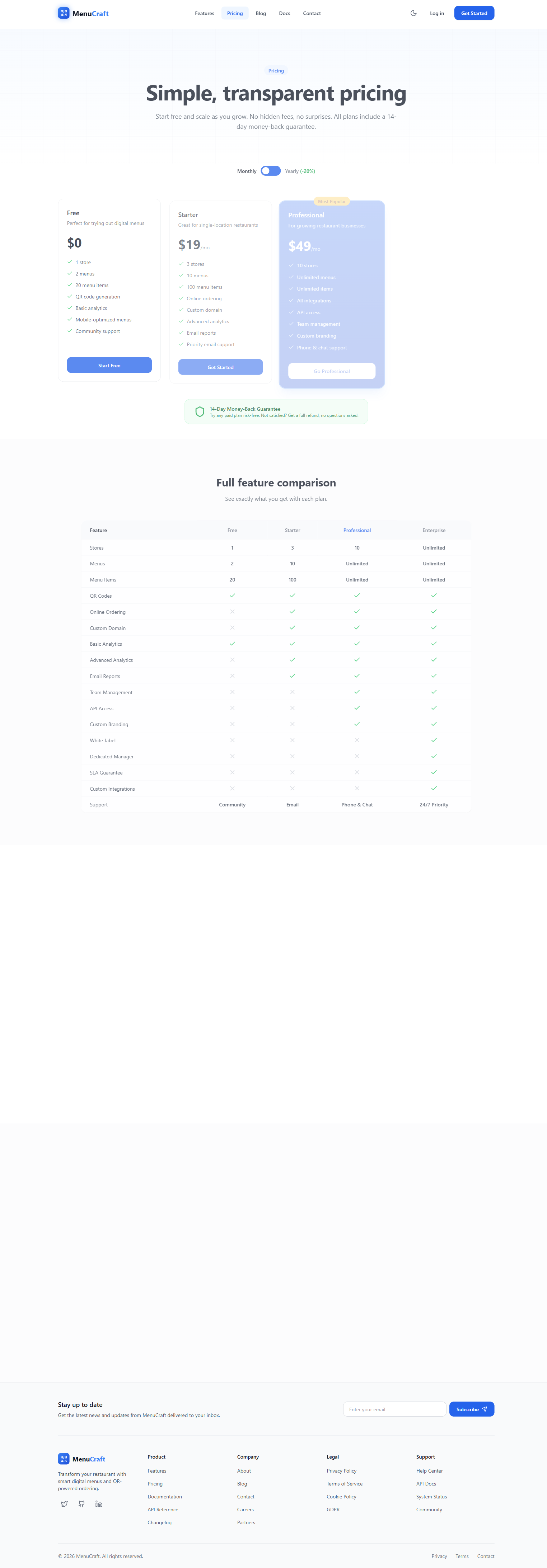Click the bottom-bar Privacy link
The image size is (547, 1568).
439,1556
